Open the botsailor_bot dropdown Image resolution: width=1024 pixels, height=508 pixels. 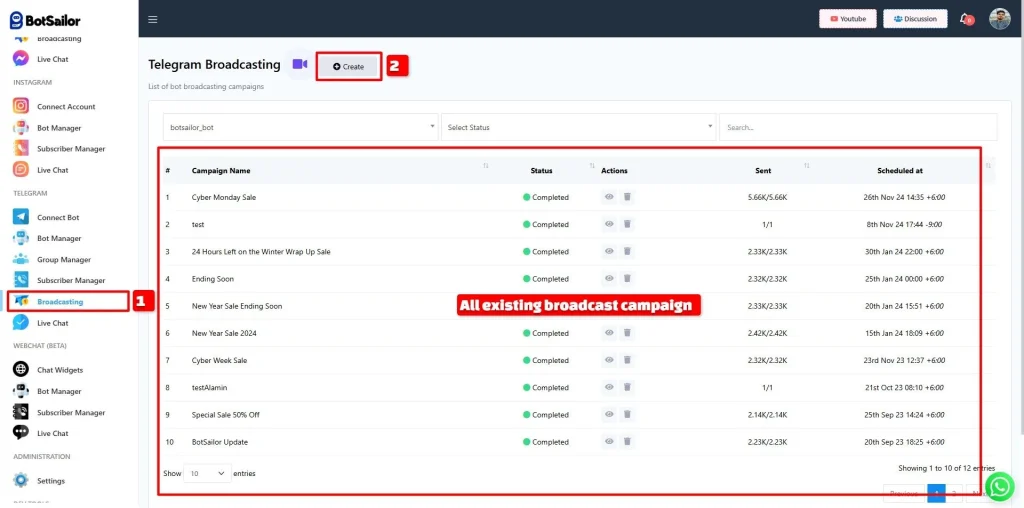(300, 127)
